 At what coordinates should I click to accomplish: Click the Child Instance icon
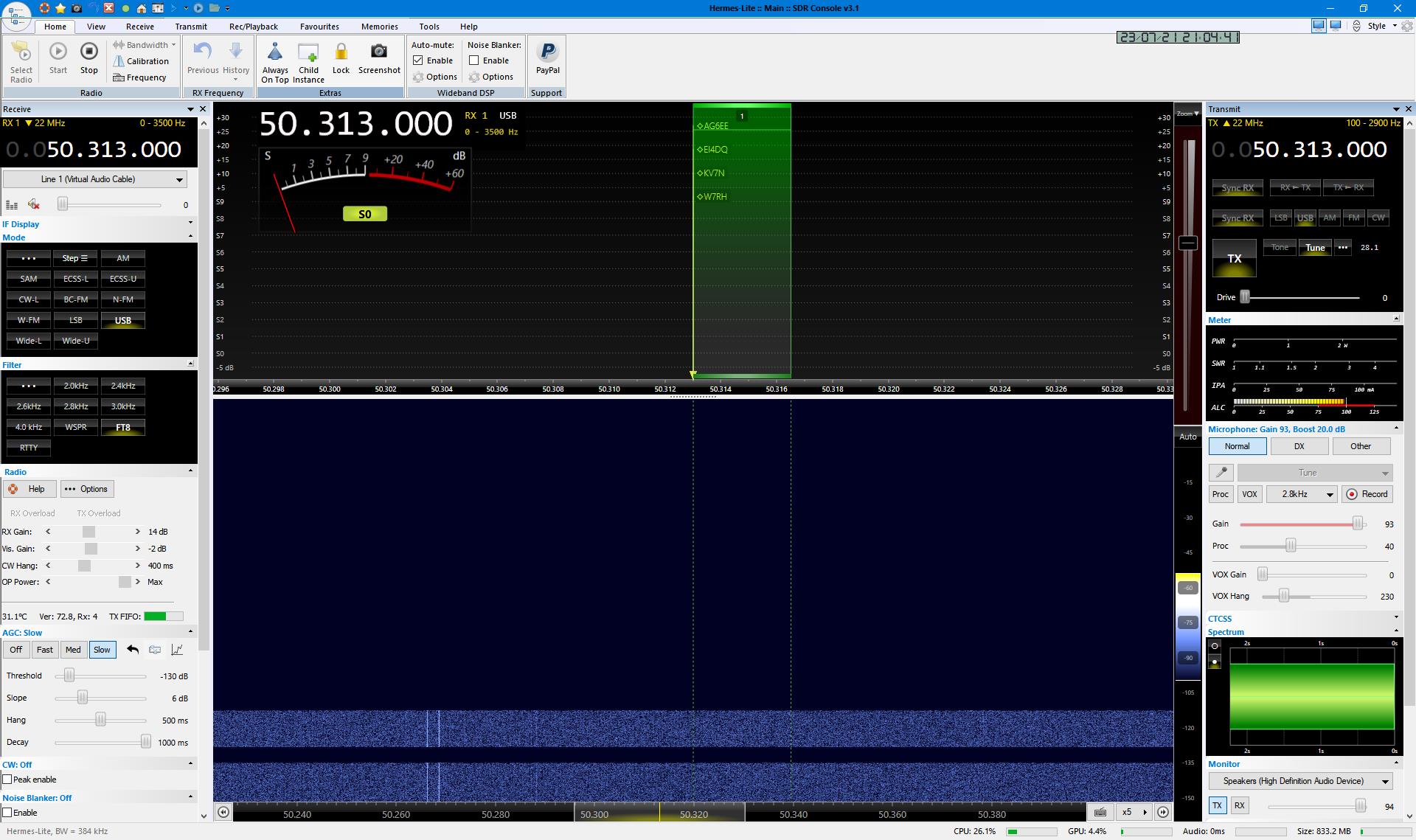(x=308, y=52)
